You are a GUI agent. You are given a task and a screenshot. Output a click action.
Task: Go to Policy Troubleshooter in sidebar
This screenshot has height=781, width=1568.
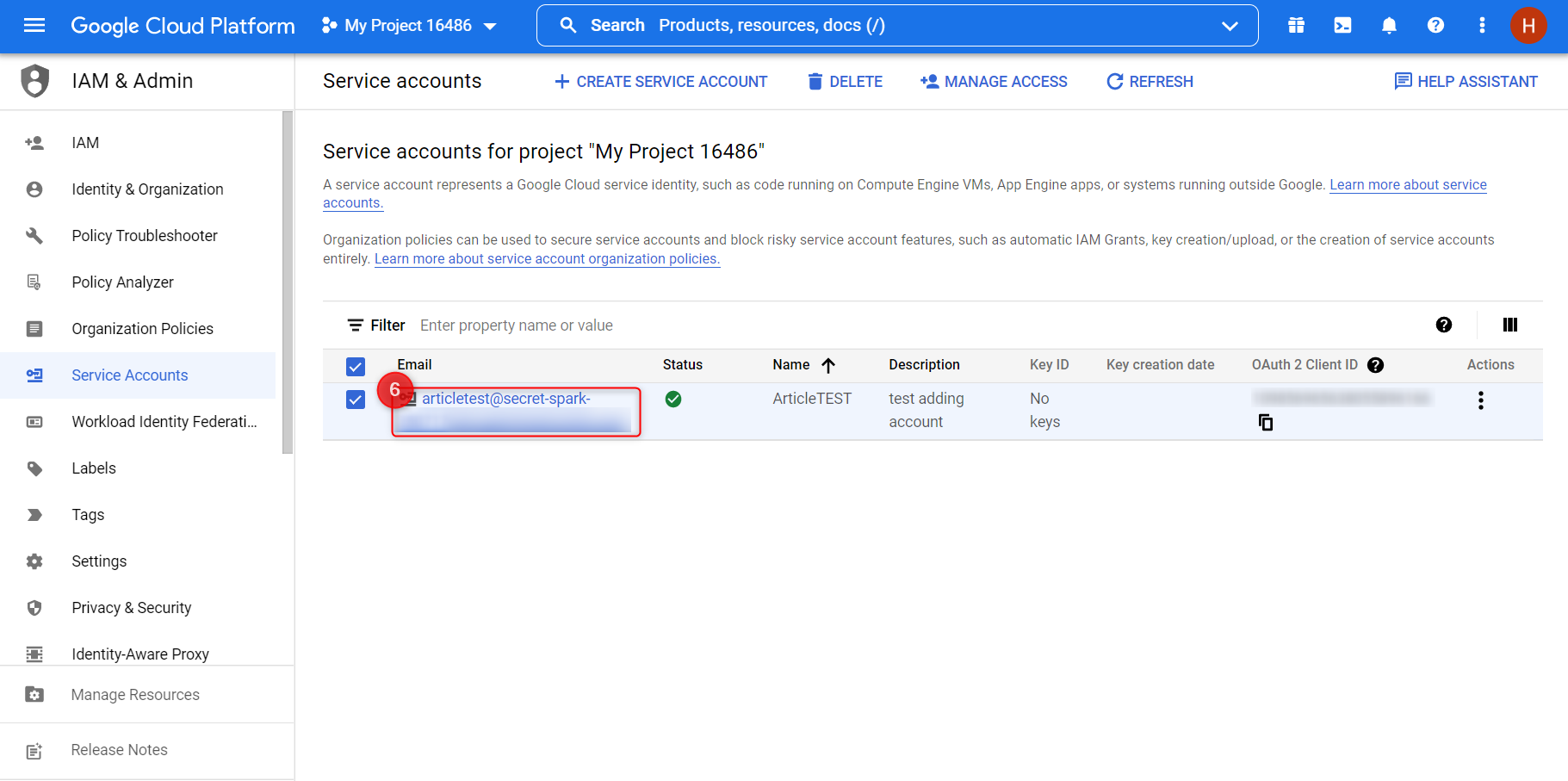click(145, 236)
